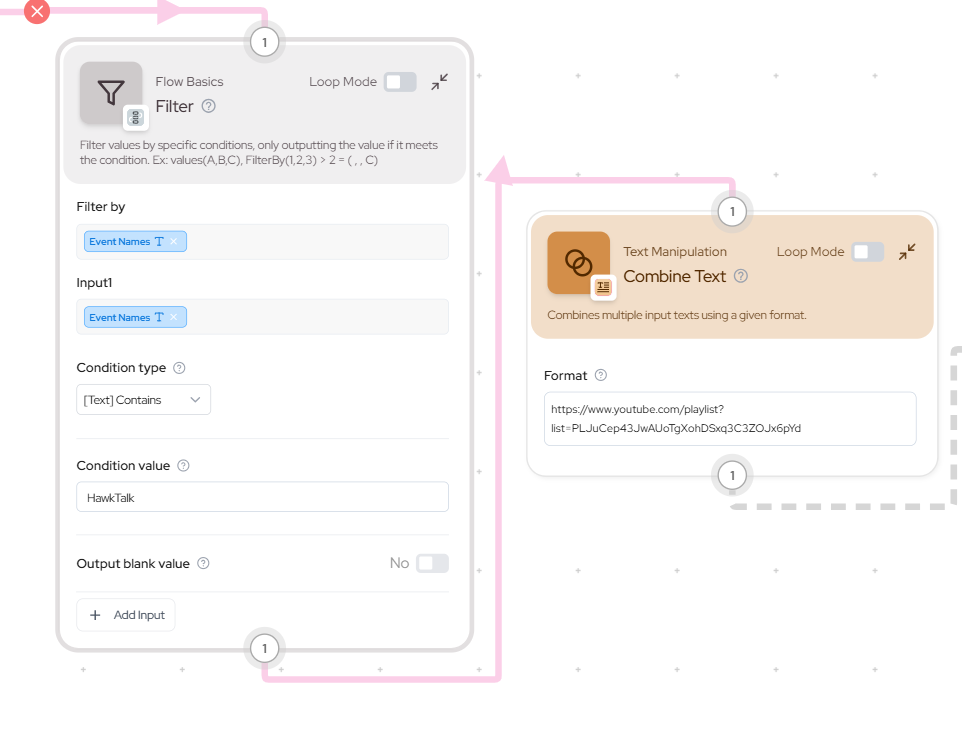Click the Filter node description text
The image size is (962, 743).
[x=259, y=153]
